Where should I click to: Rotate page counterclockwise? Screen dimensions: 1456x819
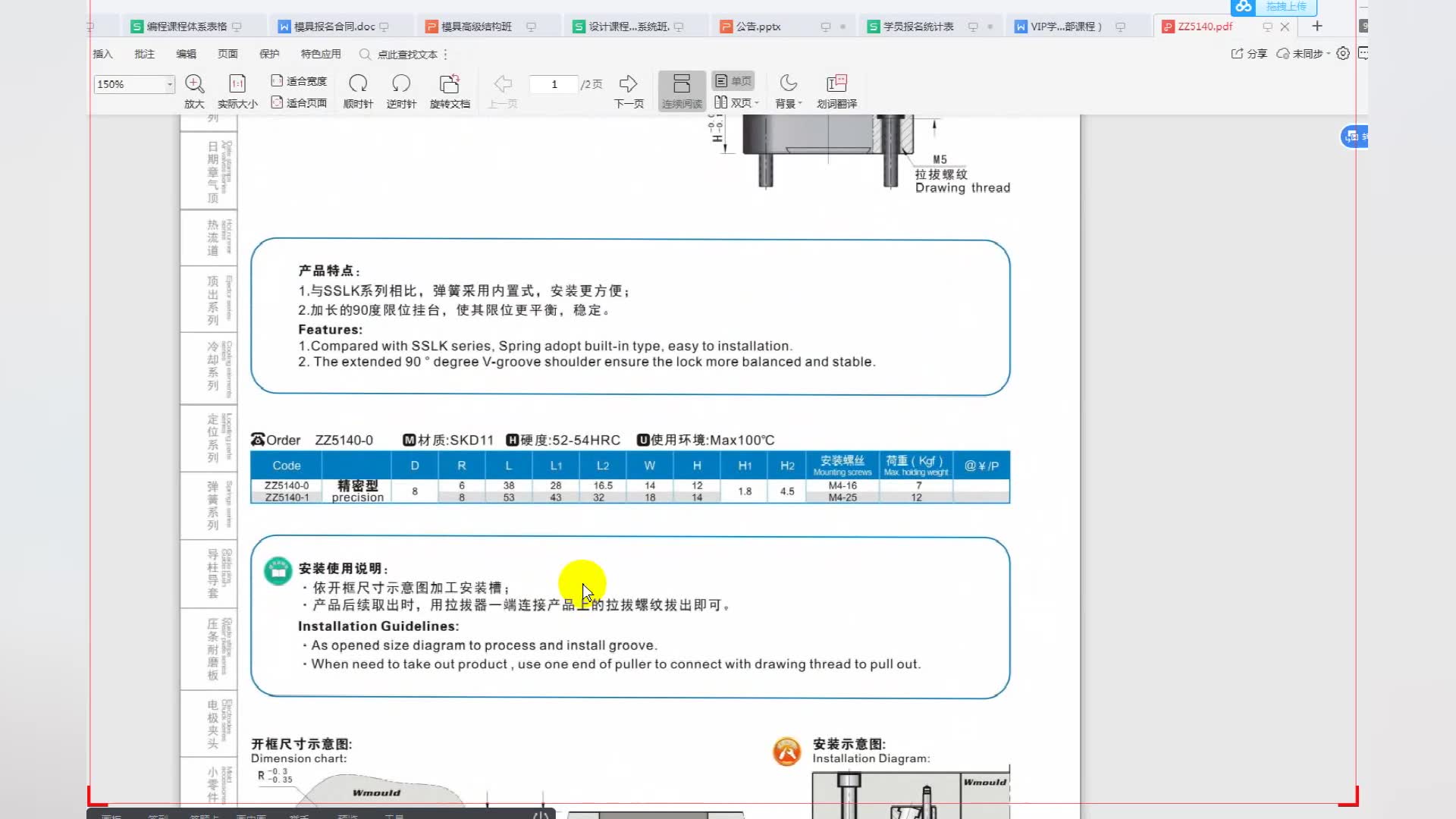click(401, 84)
